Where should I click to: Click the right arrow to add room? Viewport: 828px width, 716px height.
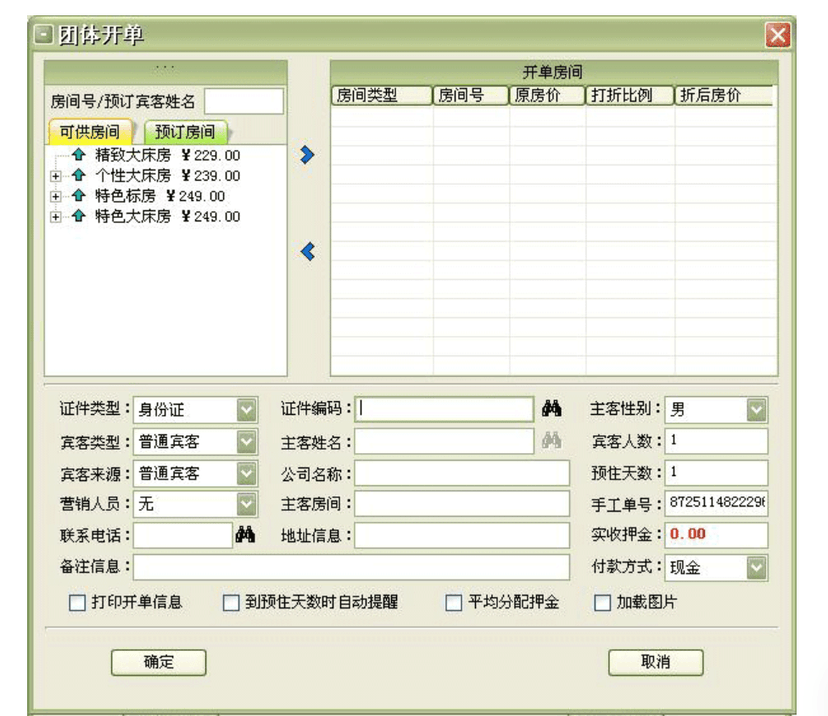[308, 155]
